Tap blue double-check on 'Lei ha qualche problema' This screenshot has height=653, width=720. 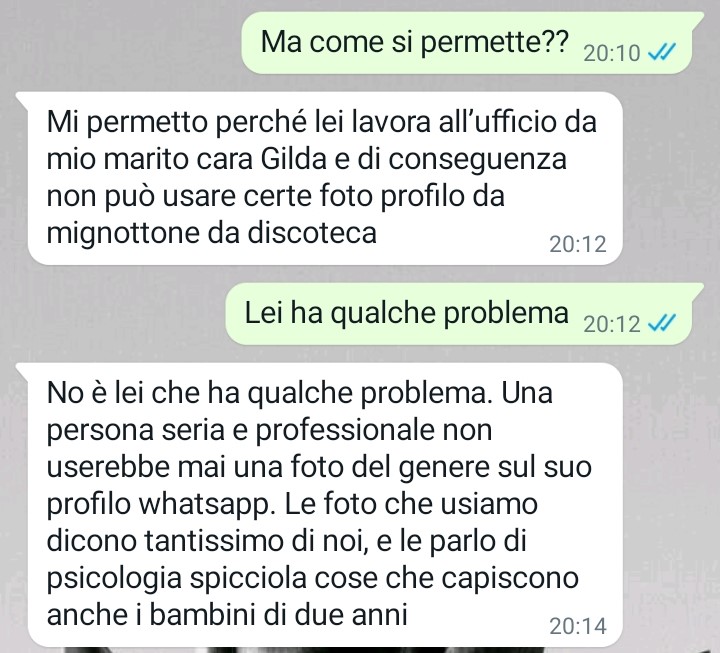coord(661,323)
